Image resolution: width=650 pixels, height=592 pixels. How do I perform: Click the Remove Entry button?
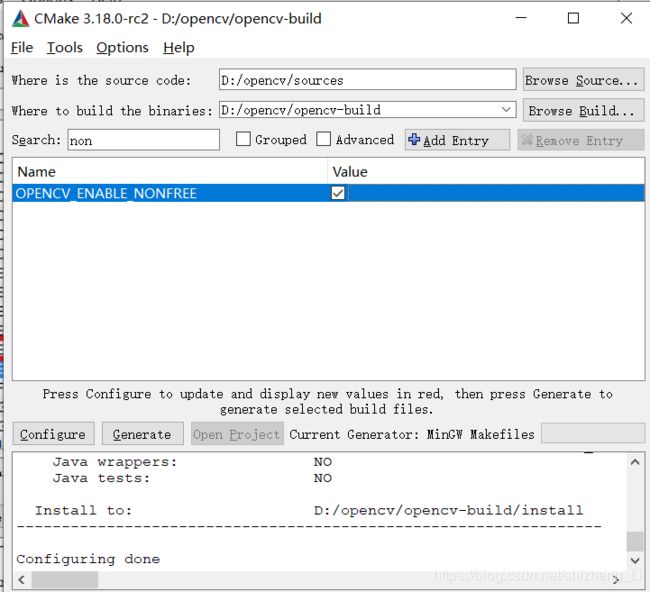[580, 140]
